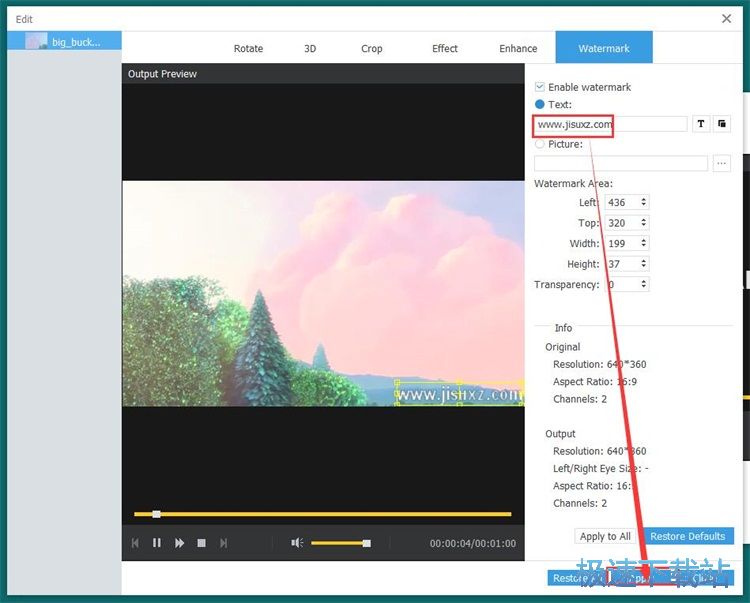Click on the volume slider
The width and height of the screenshot is (750, 603).
tap(341, 543)
